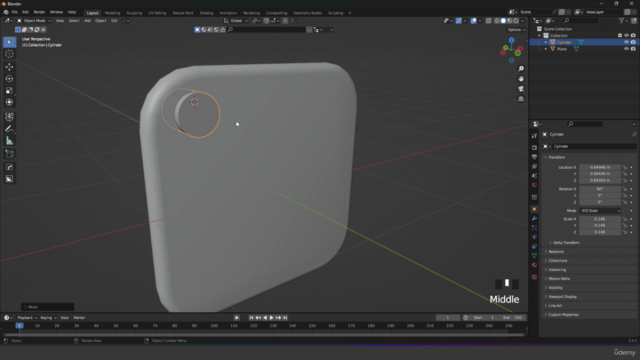Expand the Viewport Display panel
Viewport: 640px width, 360px height.
pyautogui.click(x=562, y=297)
